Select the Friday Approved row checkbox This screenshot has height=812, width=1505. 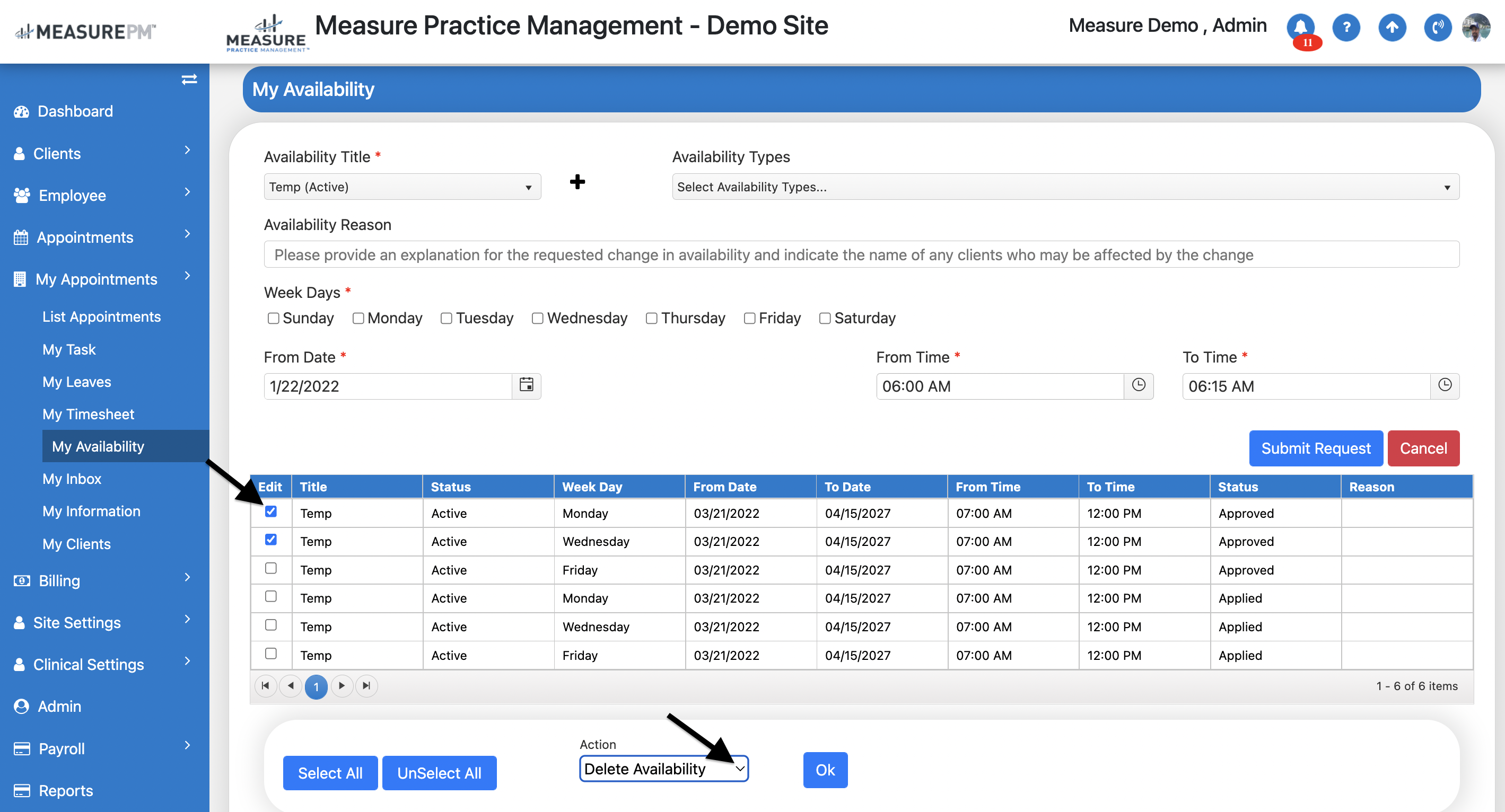pos(270,568)
